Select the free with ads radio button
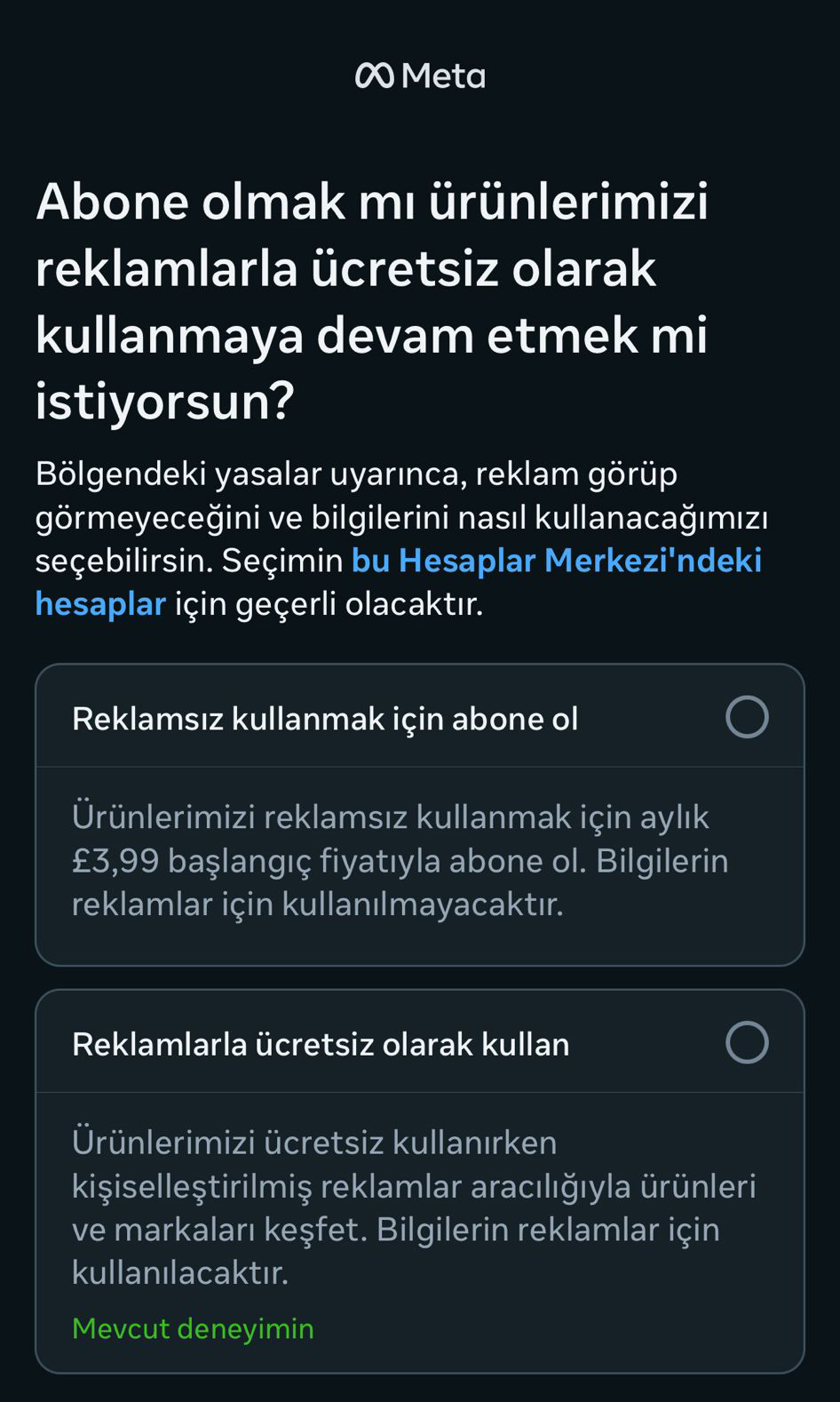840x1402 pixels. [x=747, y=1042]
